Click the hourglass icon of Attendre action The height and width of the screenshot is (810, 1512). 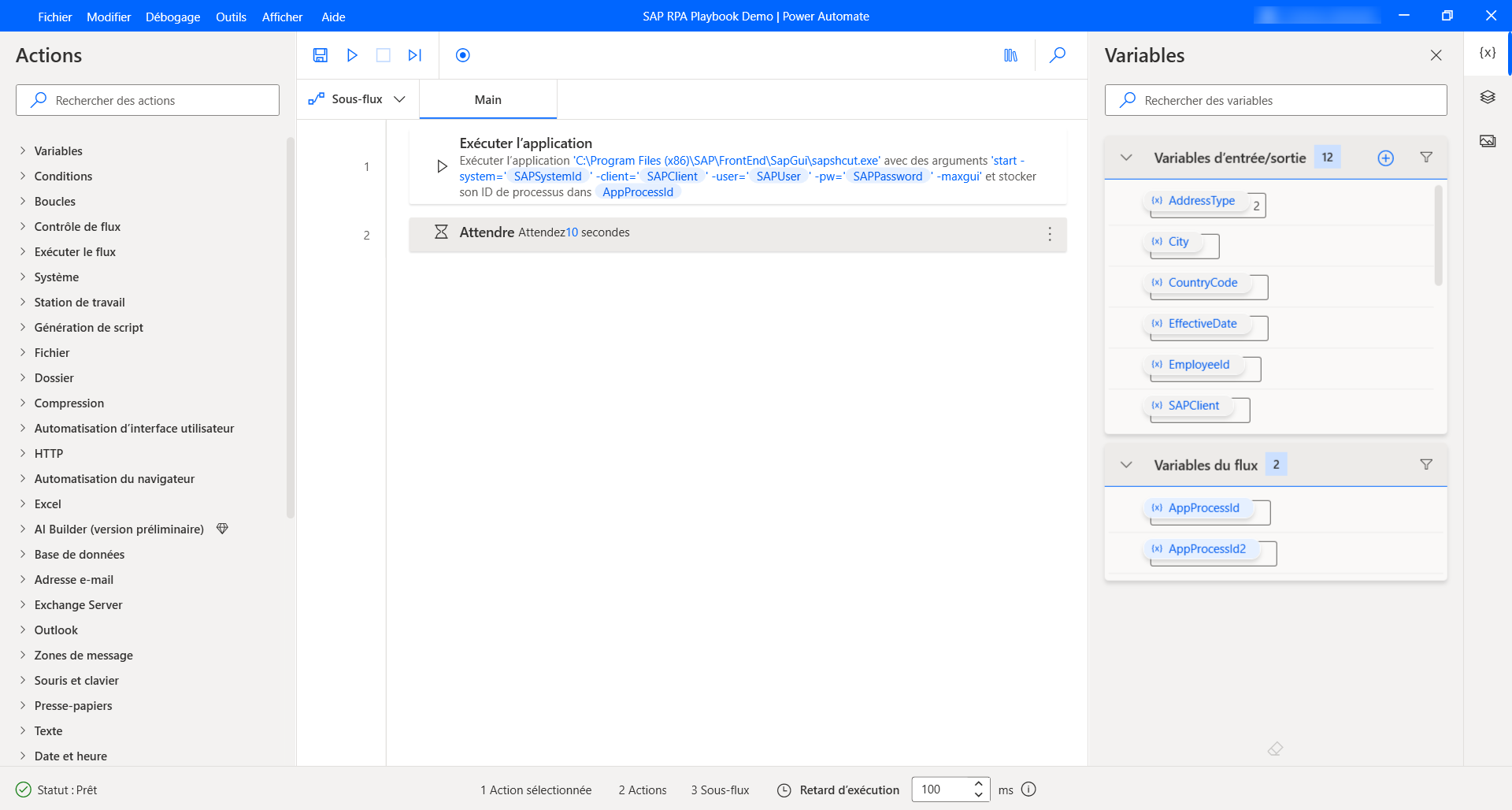(442, 232)
